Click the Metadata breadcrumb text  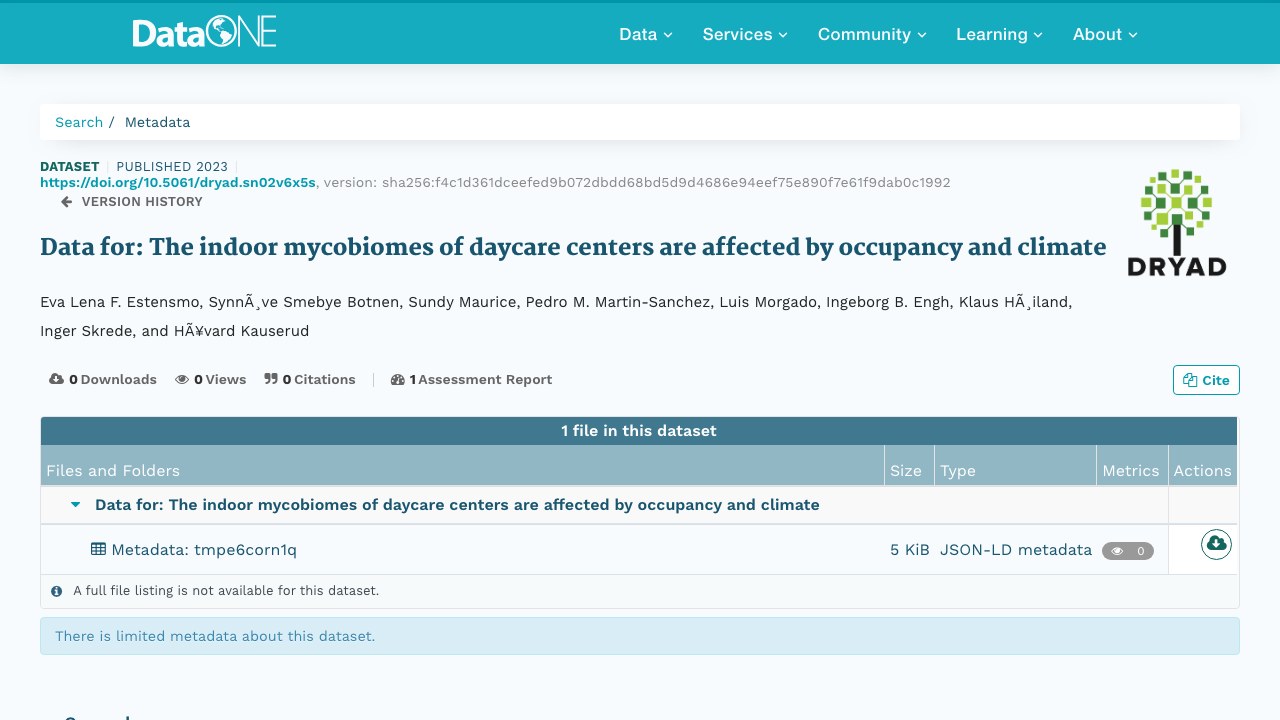(157, 122)
